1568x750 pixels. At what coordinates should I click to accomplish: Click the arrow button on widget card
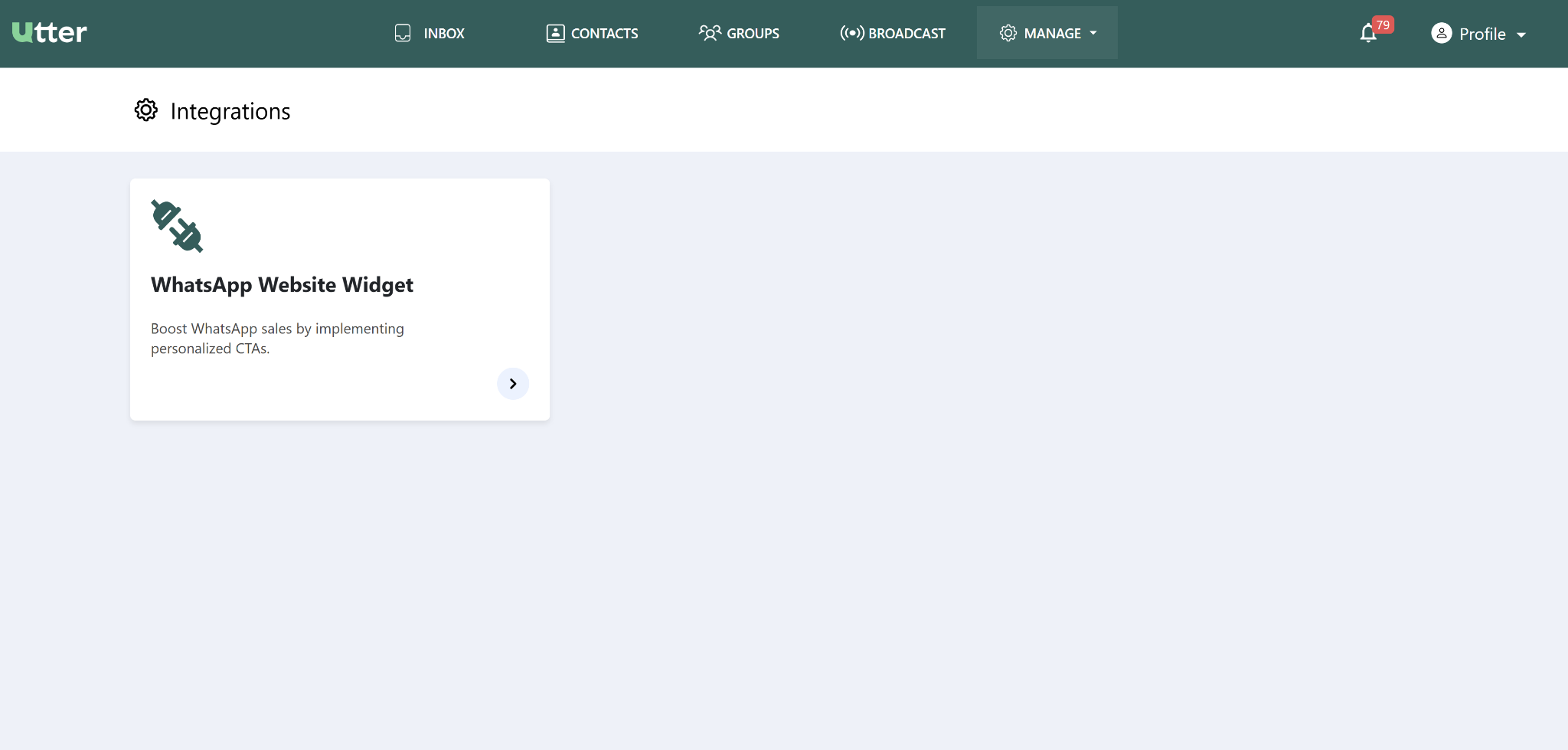click(x=513, y=384)
